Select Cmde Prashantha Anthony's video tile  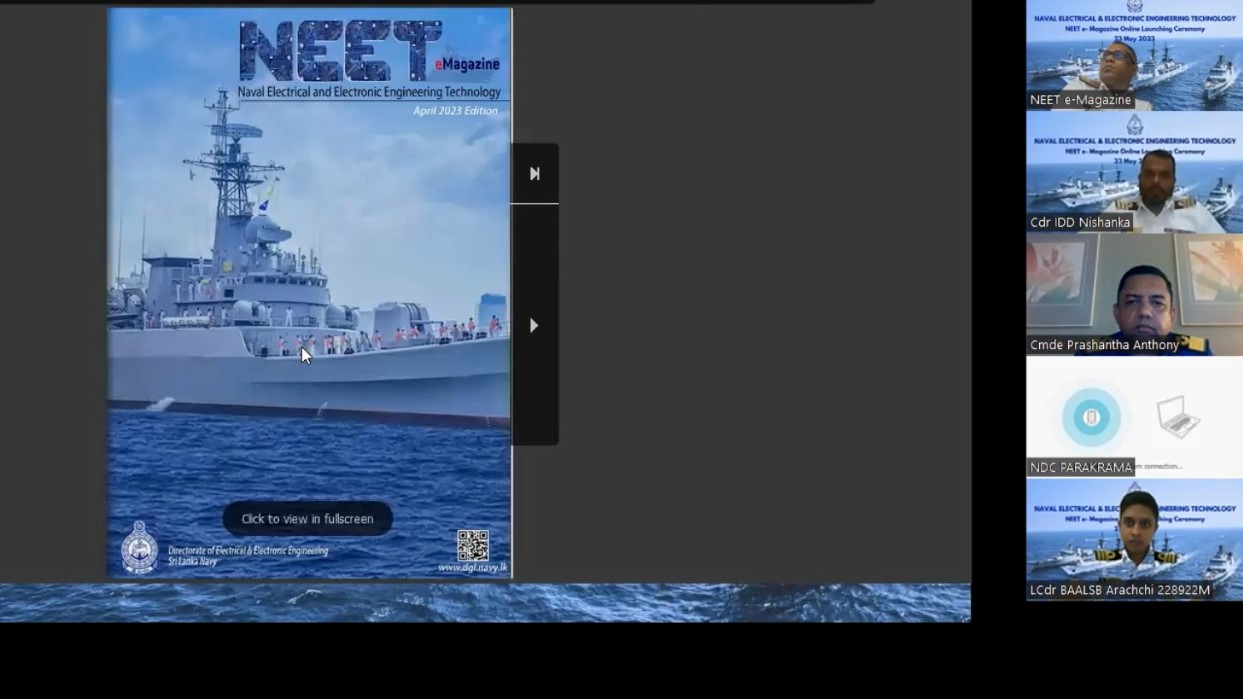[x=1134, y=295]
